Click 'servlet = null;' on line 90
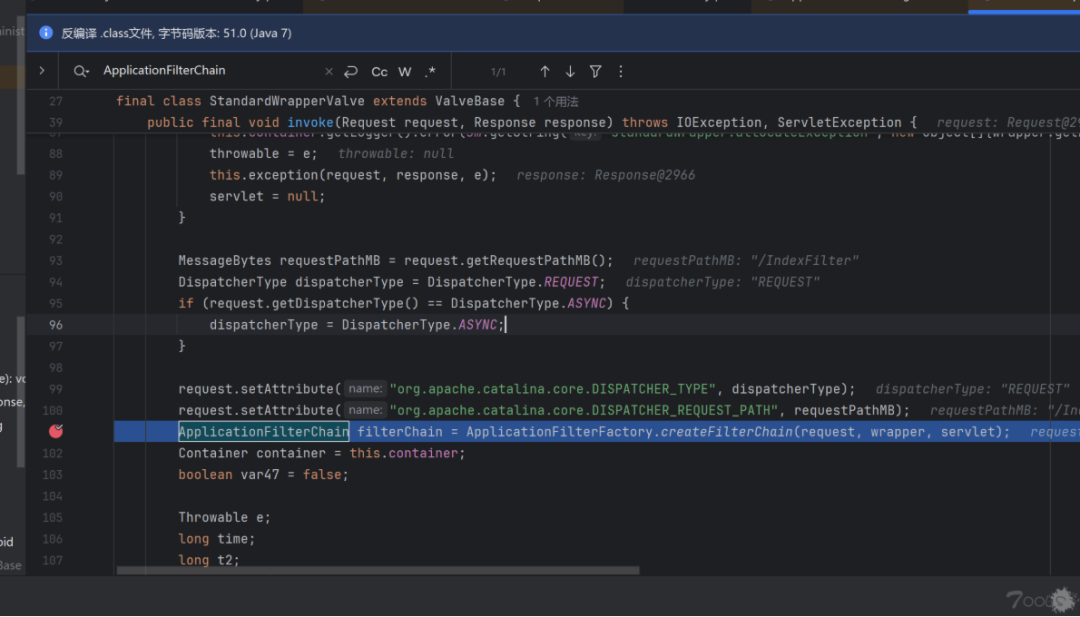Image resolution: width=1080 pixels, height=617 pixels. (267, 196)
